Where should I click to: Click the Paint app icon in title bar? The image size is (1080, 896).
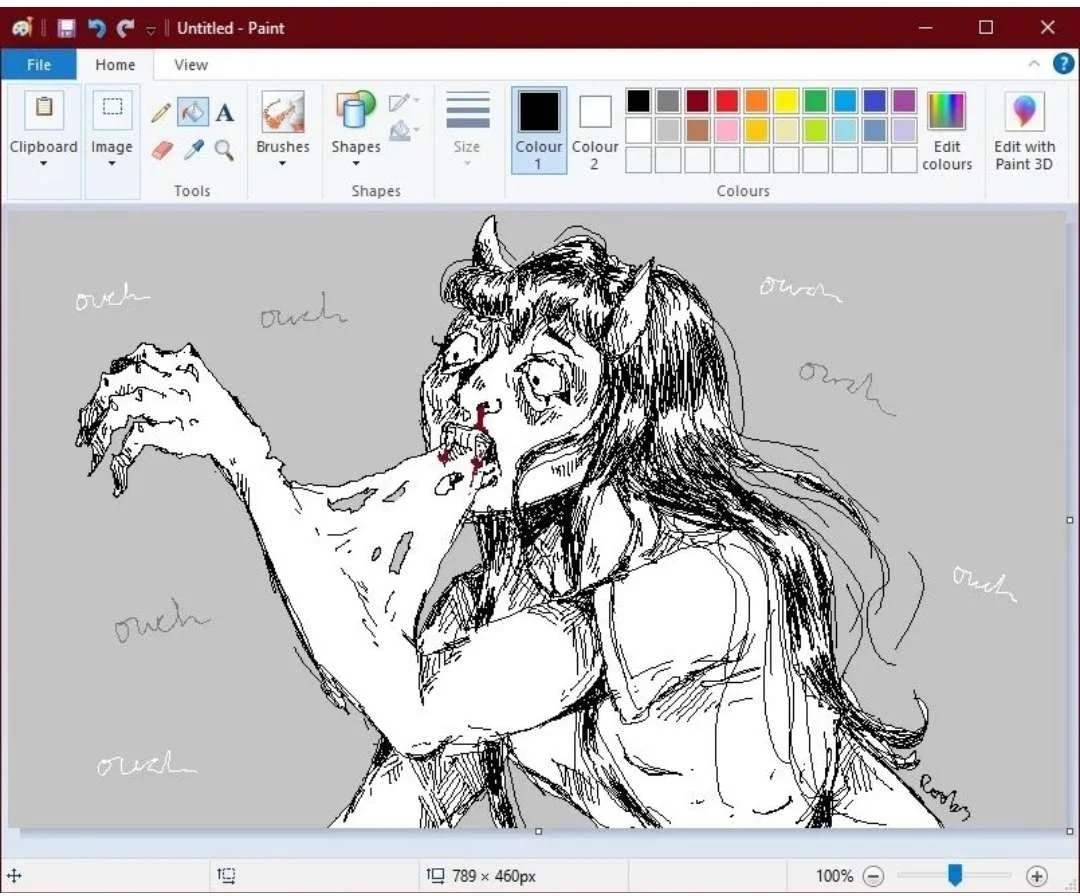tap(22, 28)
